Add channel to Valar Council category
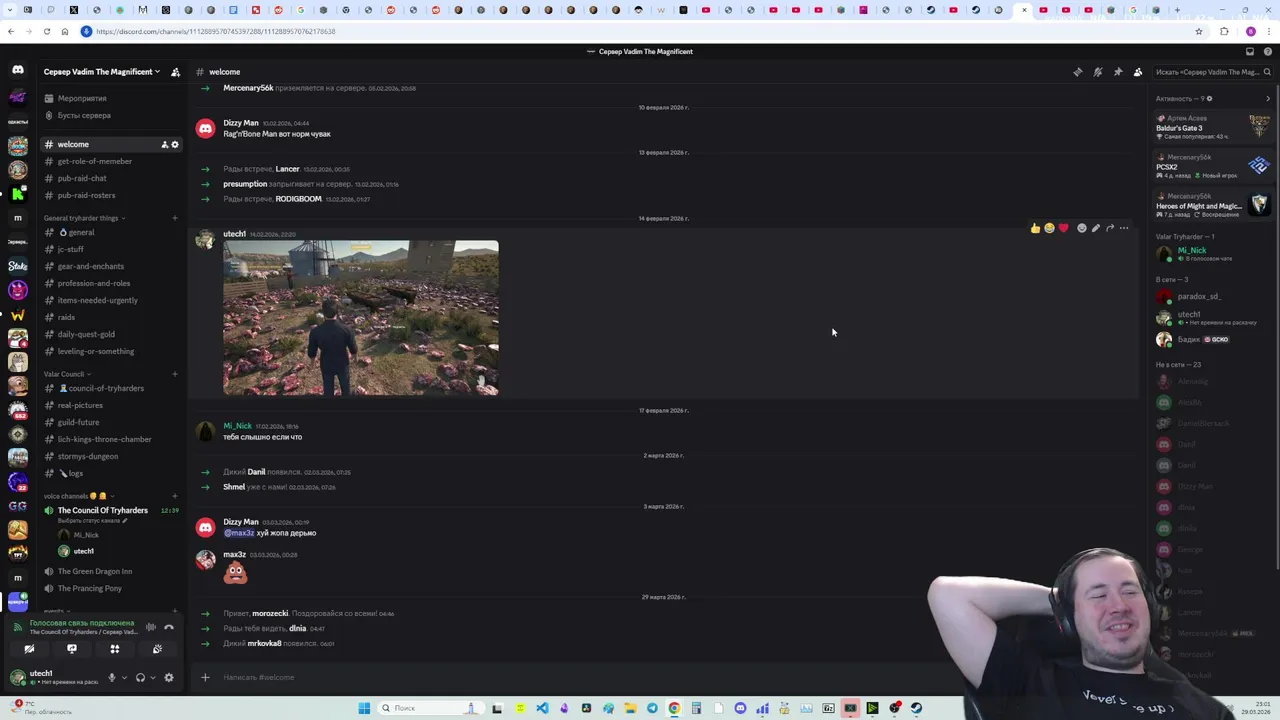Viewport: 1280px width, 720px height. coord(175,374)
